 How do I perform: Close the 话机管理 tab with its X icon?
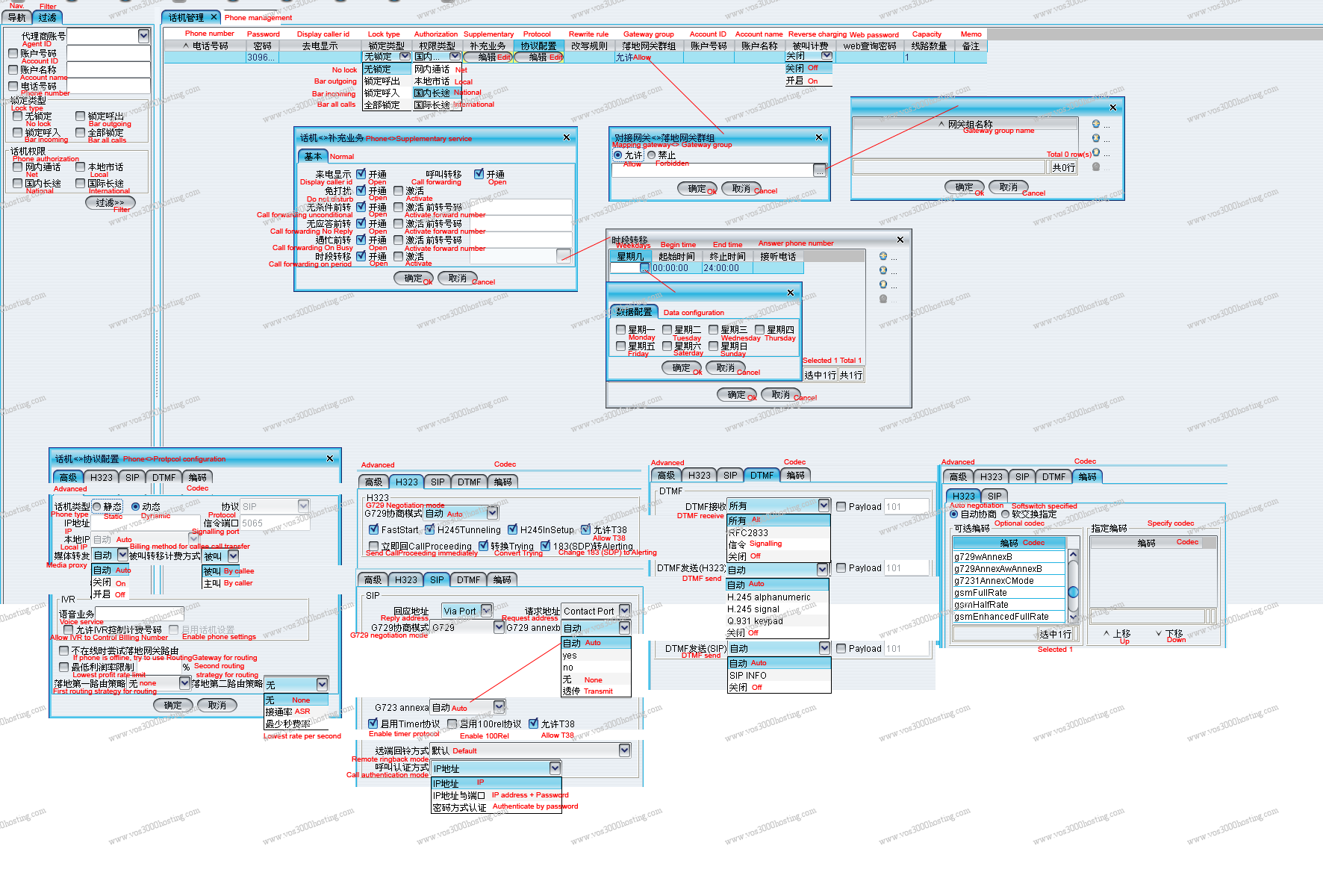(214, 16)
